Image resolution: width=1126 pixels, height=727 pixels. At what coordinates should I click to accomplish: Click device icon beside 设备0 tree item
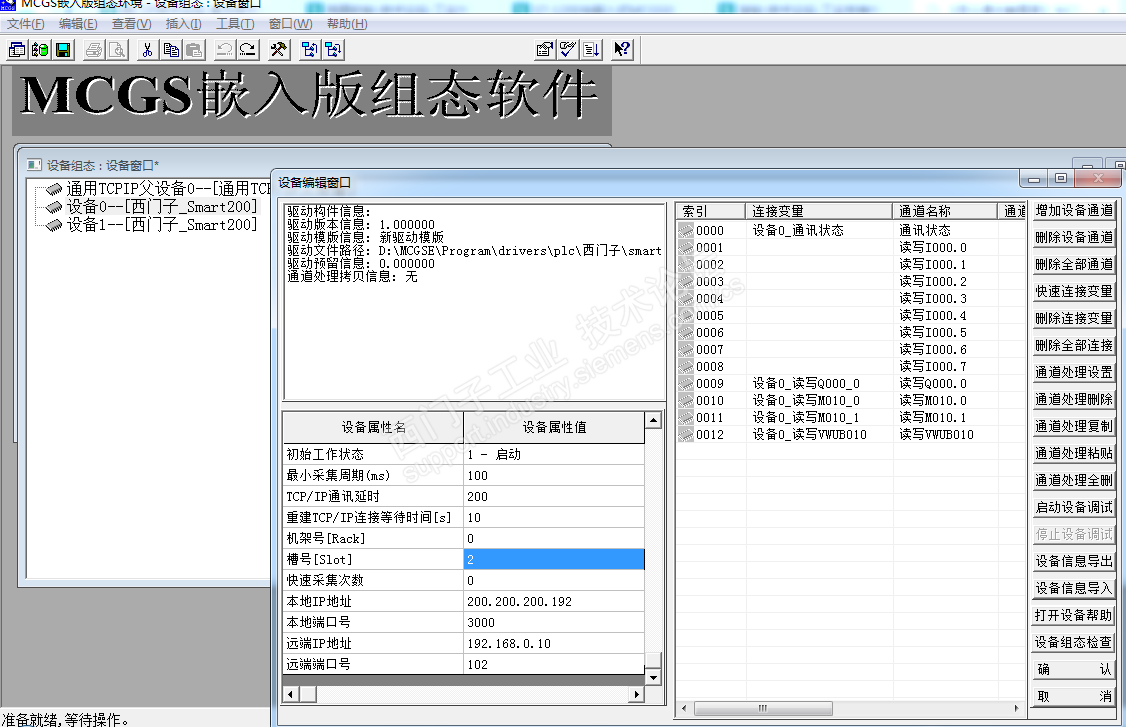coord(54,208)
